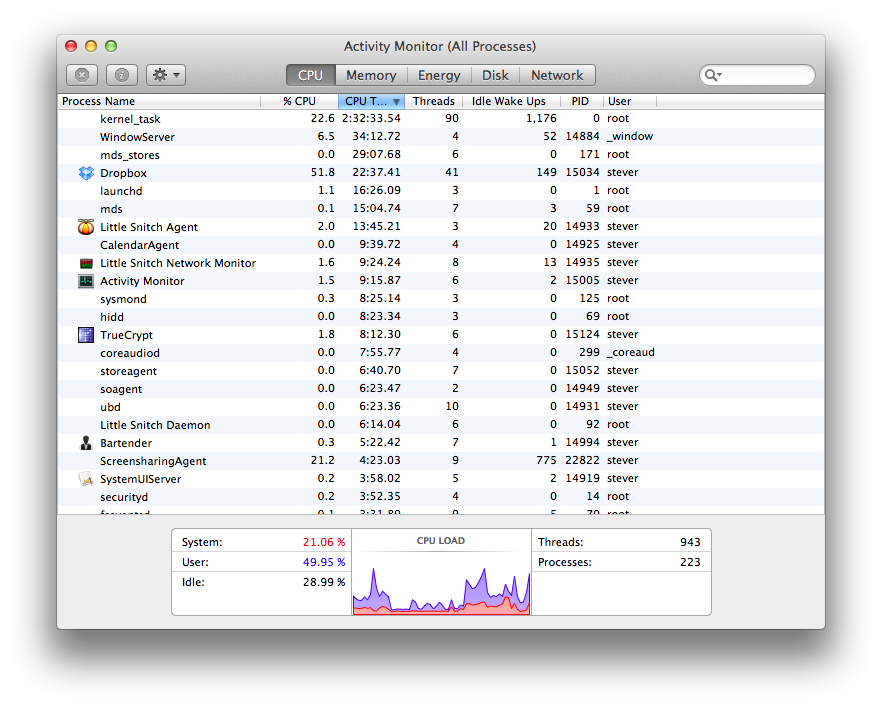Open the gear action menu

point(166,75)
